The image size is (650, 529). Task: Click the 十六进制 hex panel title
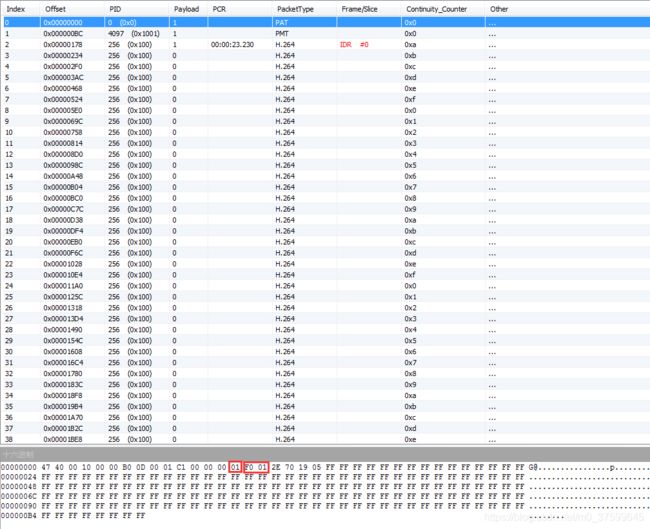pos(18,453)
